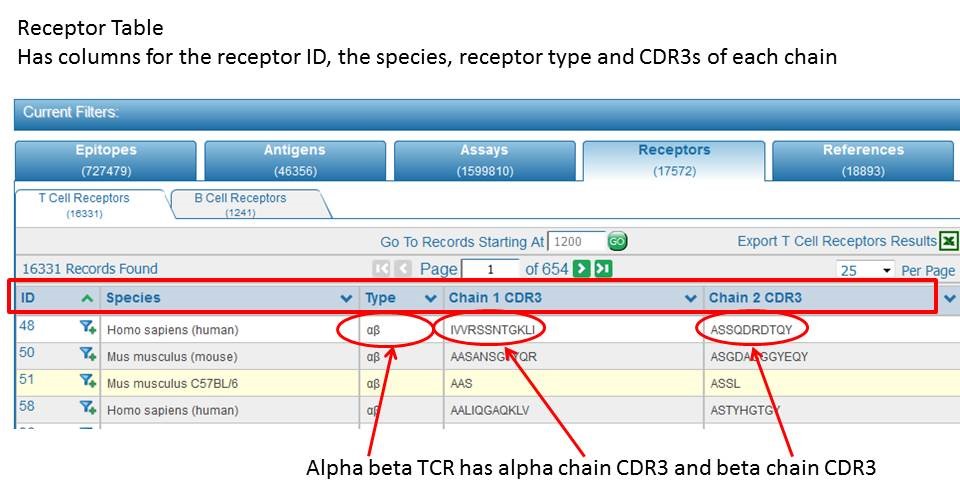Add filter for receptor ID 48

pos(87,327)
